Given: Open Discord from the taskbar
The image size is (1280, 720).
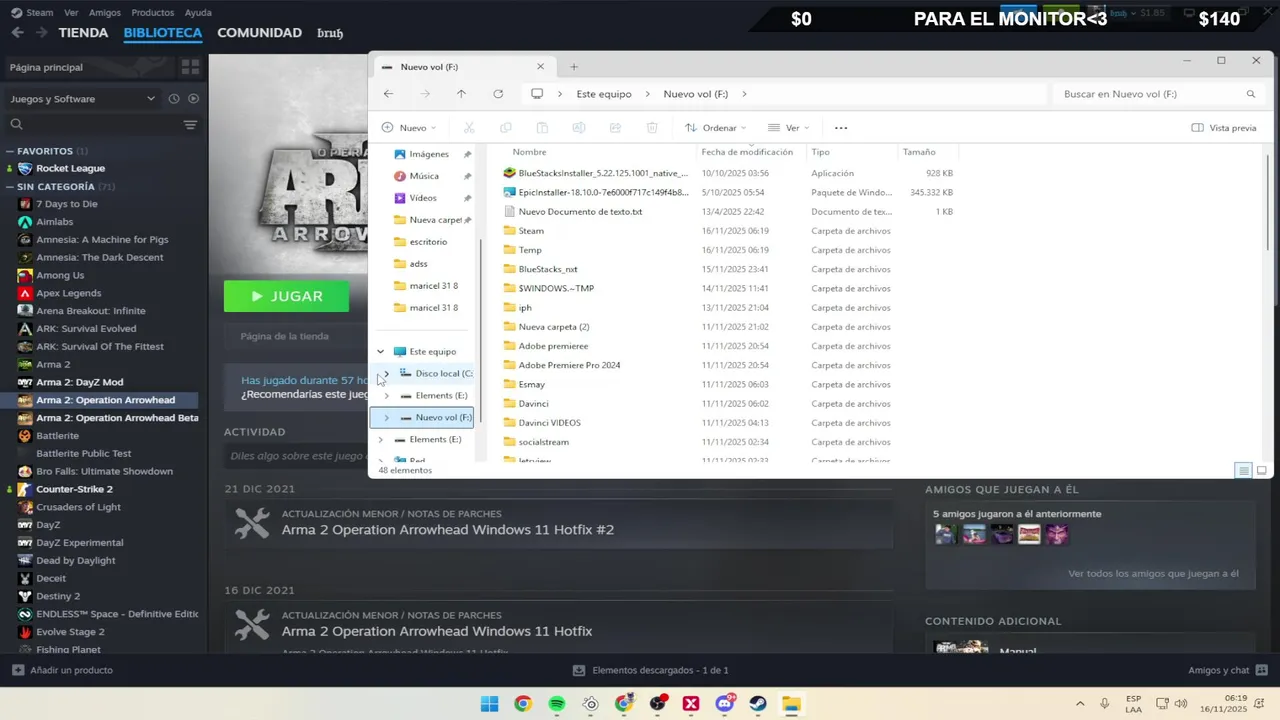Looking at the screenshot, I should [725, 704].
